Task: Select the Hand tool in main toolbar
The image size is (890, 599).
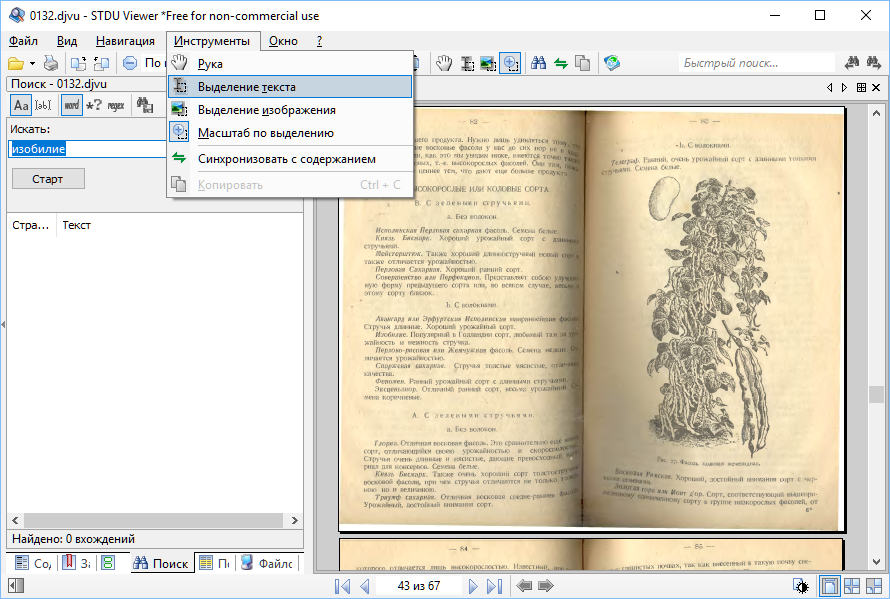Action: tap(444, 63)
